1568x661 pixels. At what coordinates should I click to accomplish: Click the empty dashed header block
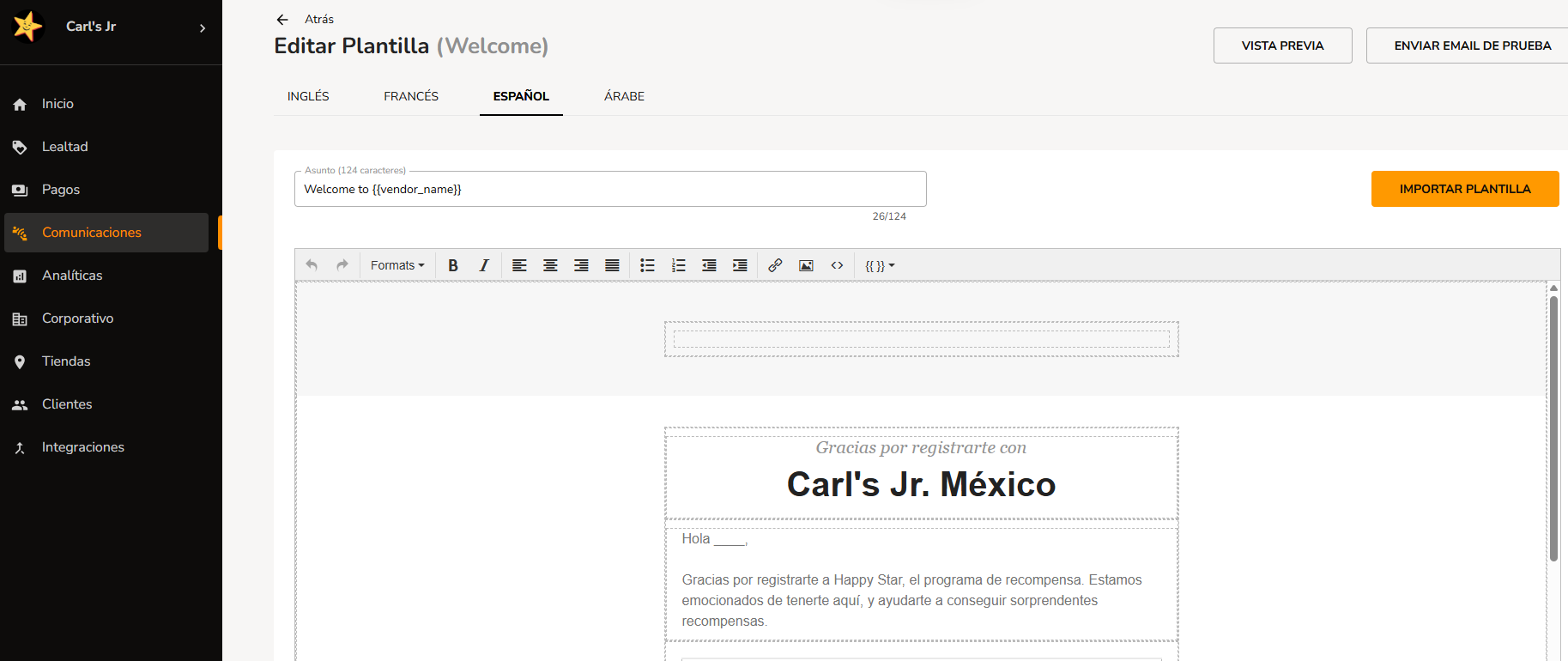tap(921, 339)
